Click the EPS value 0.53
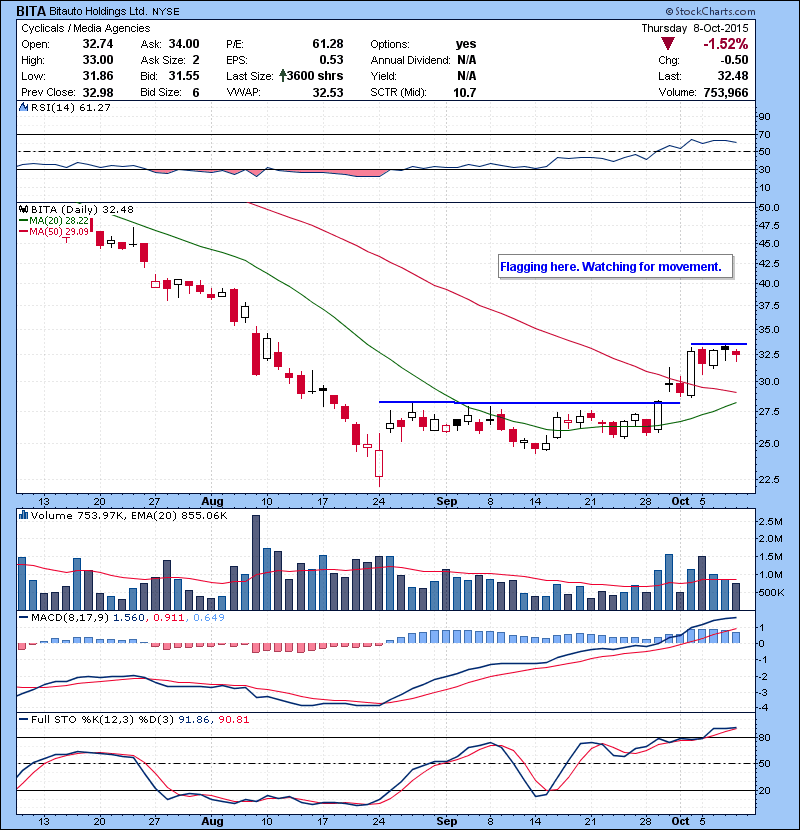 coord(331,60)
